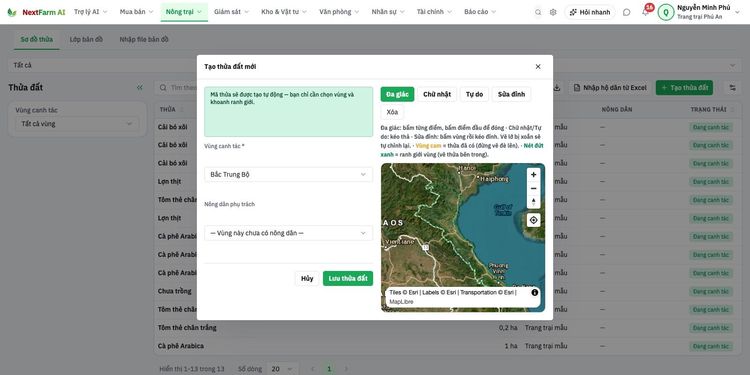Open the chat bubble icon
The image size is (750, 375).
click(x=627, y=12)
